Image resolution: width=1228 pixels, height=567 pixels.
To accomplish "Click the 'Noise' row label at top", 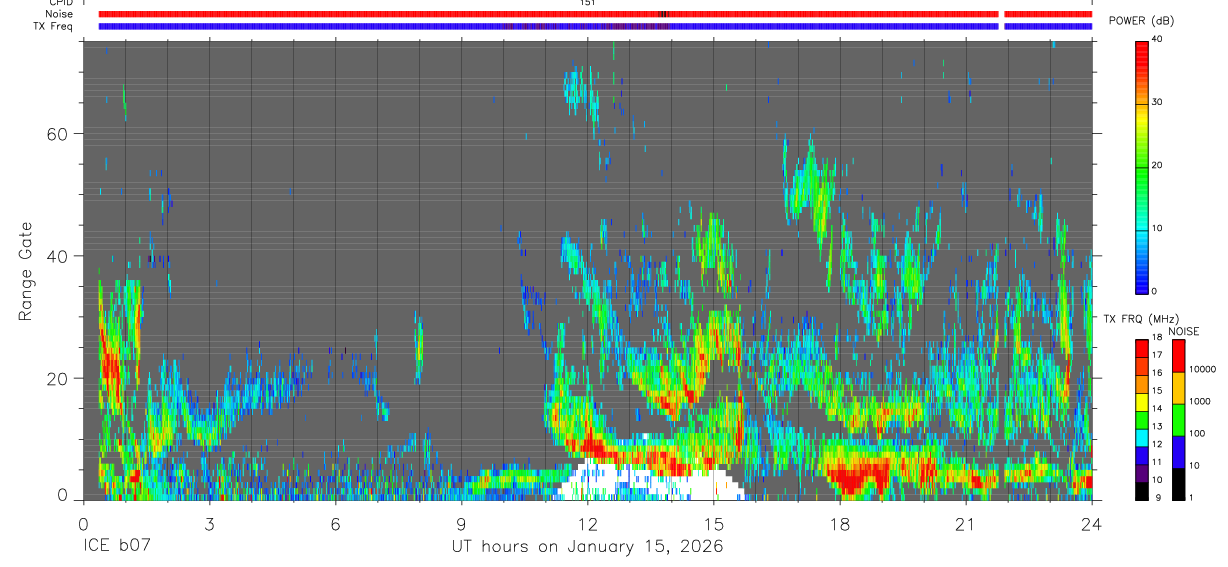I will (59, 14).
